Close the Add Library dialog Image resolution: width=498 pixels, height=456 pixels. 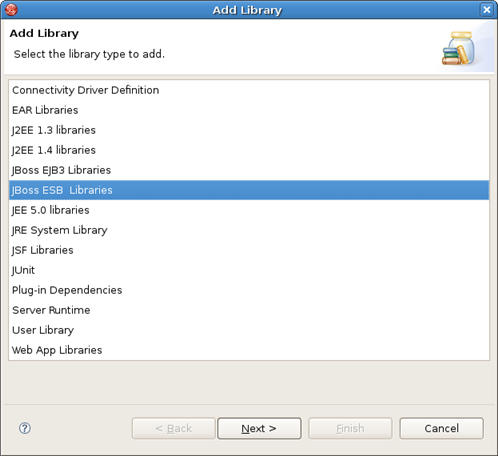tap(487, 10)
